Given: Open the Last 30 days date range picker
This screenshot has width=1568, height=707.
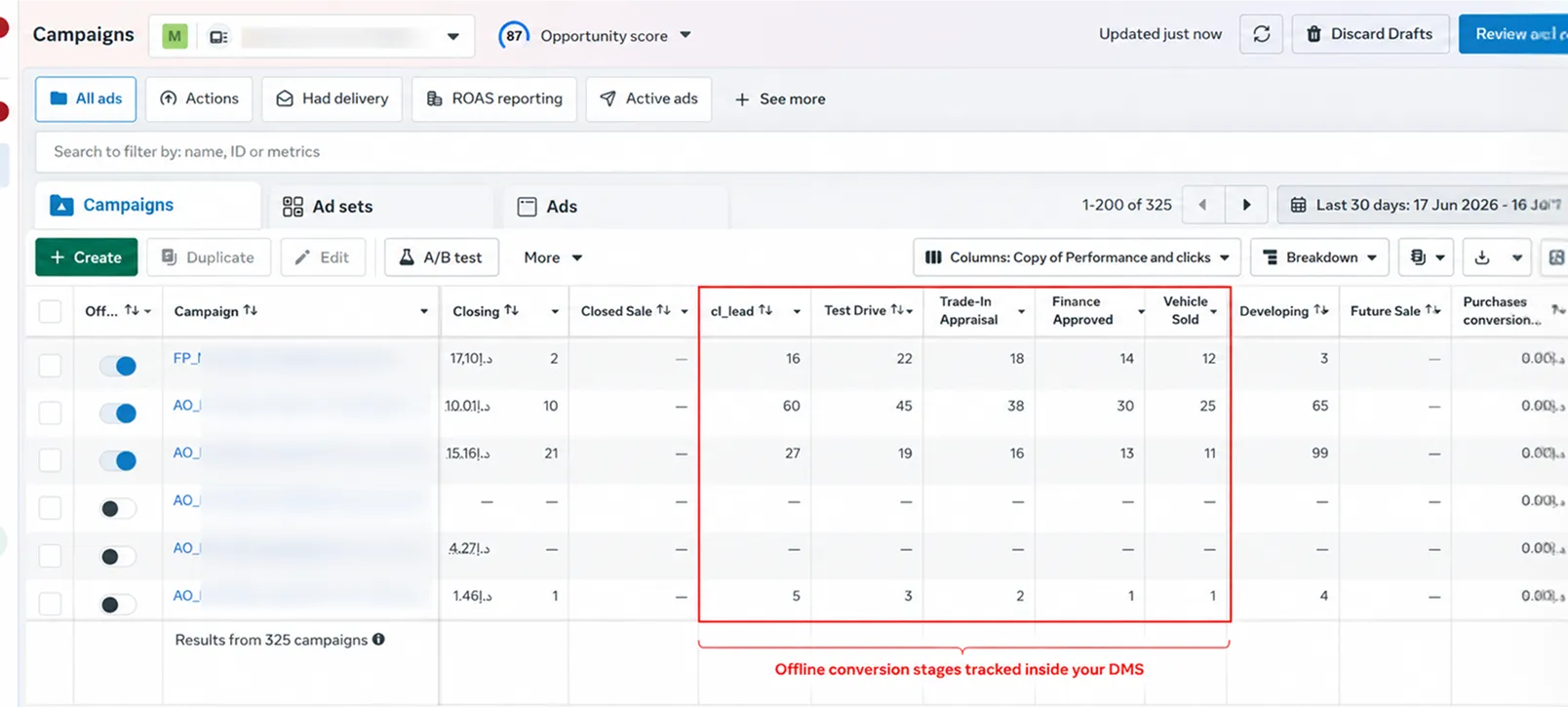Looking at the screenshot, I should click(x=1424, y=205).
